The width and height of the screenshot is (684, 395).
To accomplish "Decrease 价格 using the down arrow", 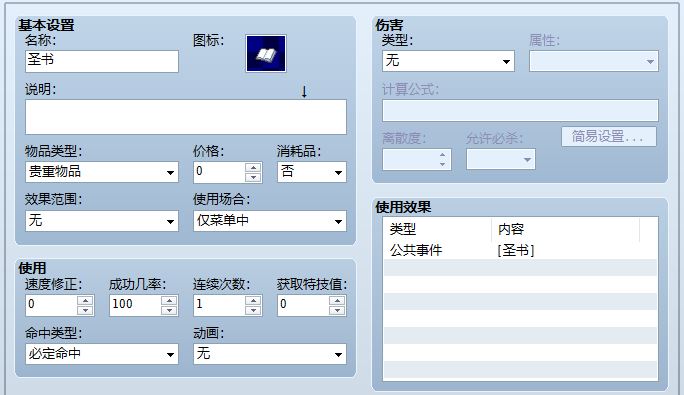I will coord(253,177).
